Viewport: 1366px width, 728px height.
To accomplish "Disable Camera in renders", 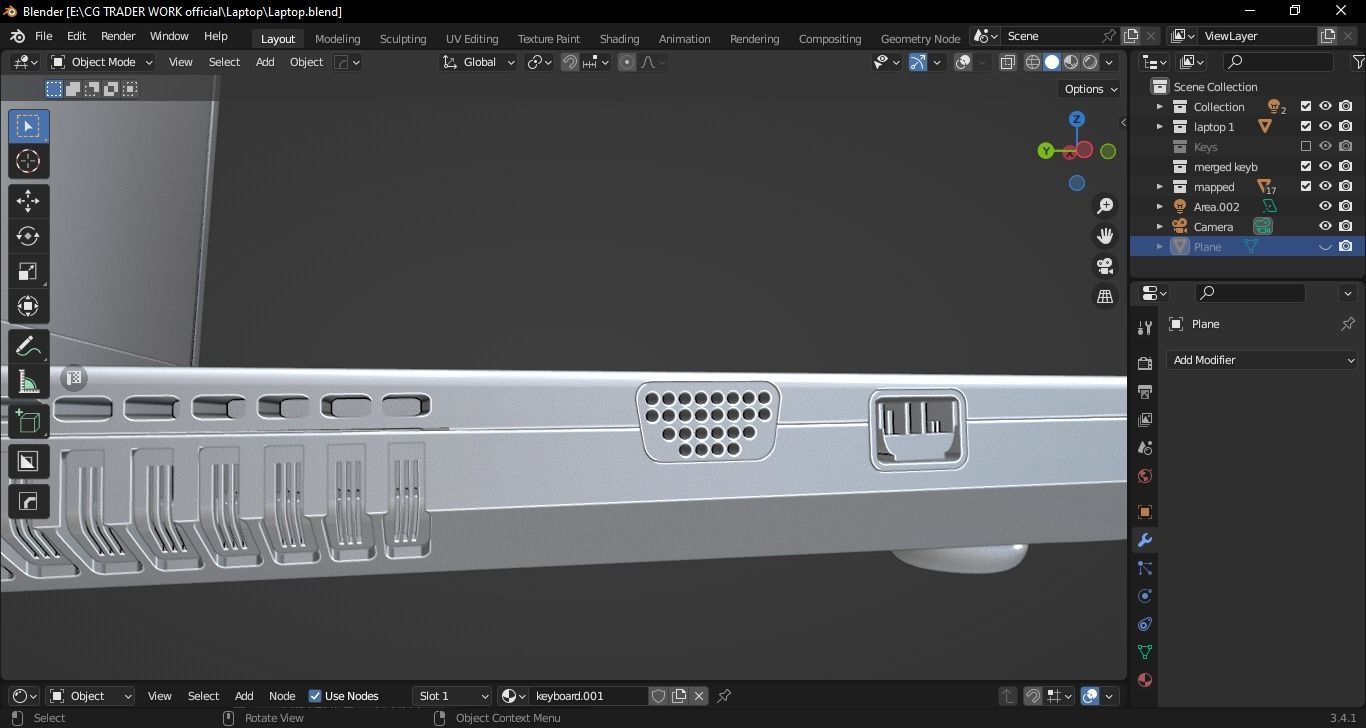I will click(x=1346, y=227).
